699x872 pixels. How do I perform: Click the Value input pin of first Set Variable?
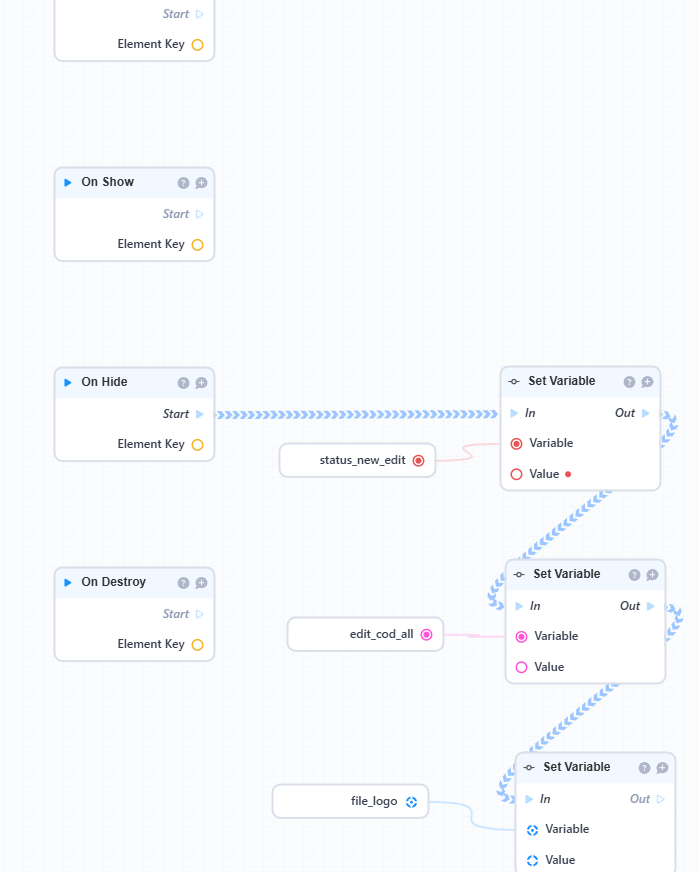(516, 474)
